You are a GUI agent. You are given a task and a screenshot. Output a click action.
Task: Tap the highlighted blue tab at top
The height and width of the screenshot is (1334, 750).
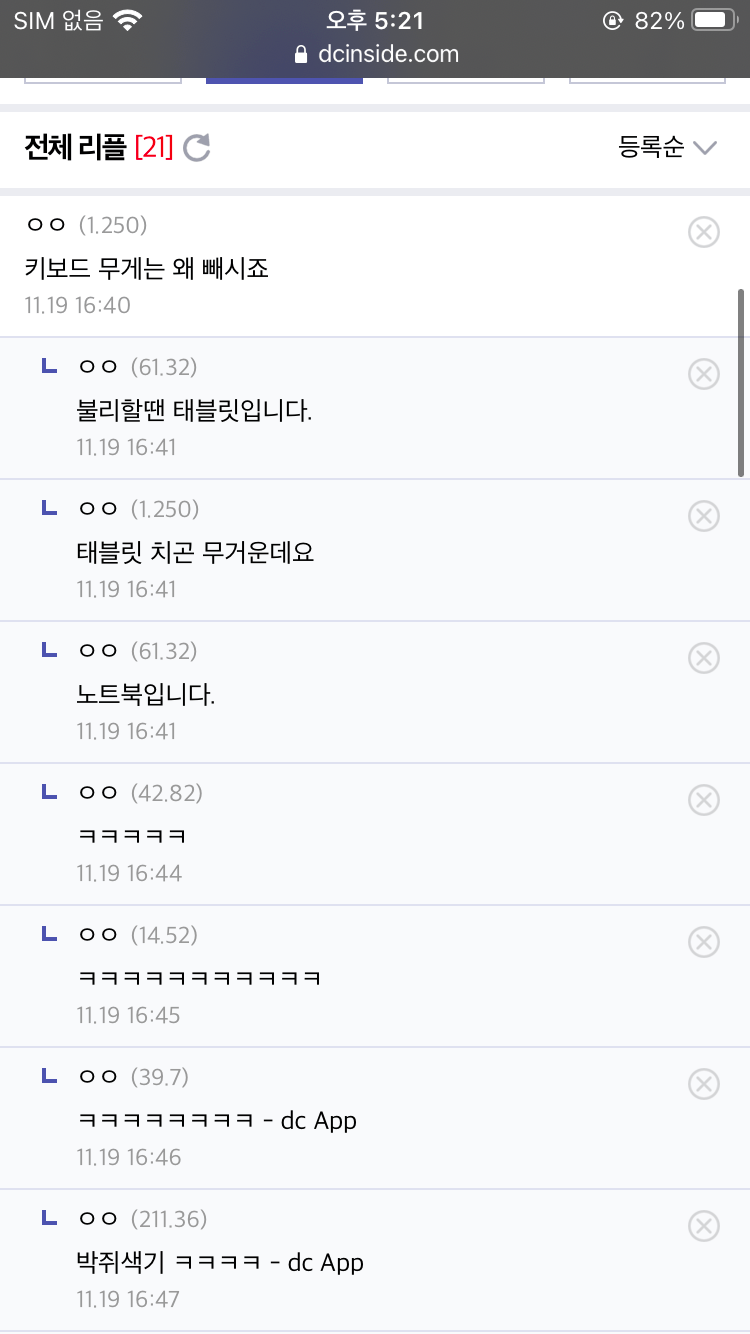(x=284, y=80)
